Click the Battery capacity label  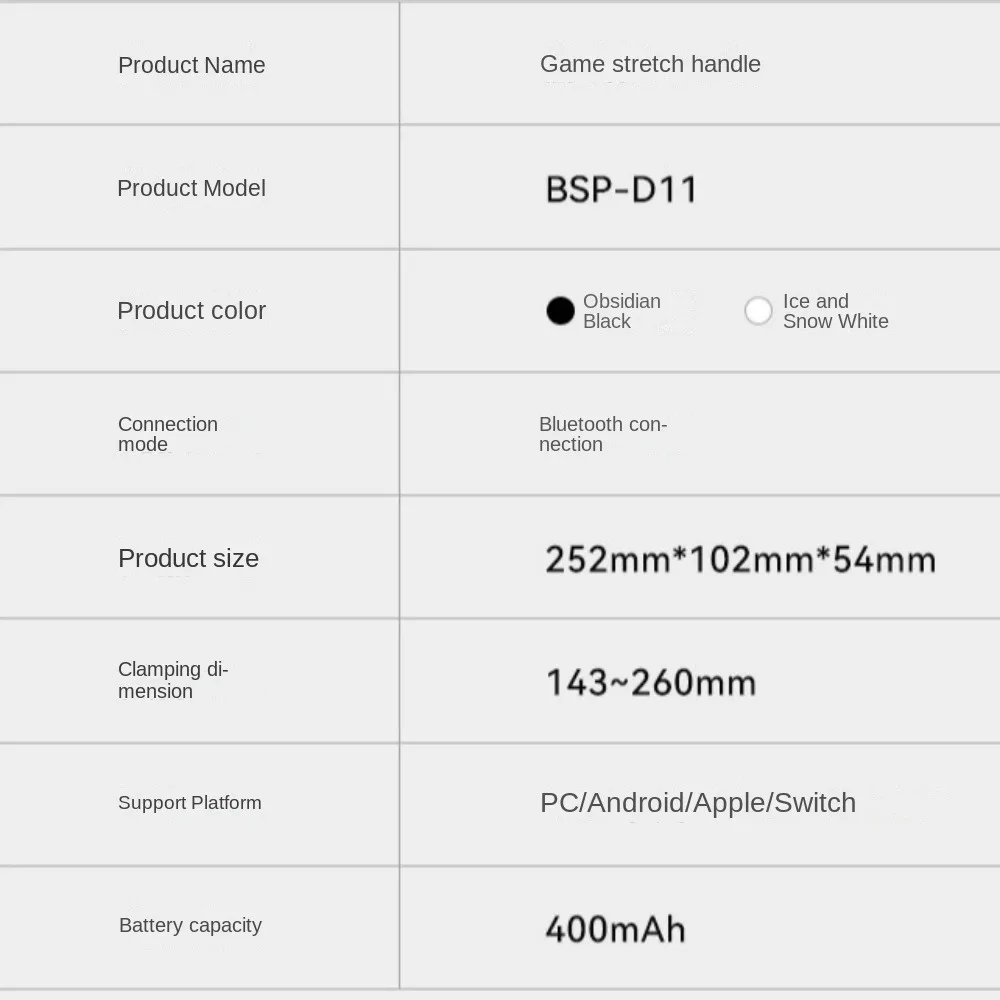(190, 926)
